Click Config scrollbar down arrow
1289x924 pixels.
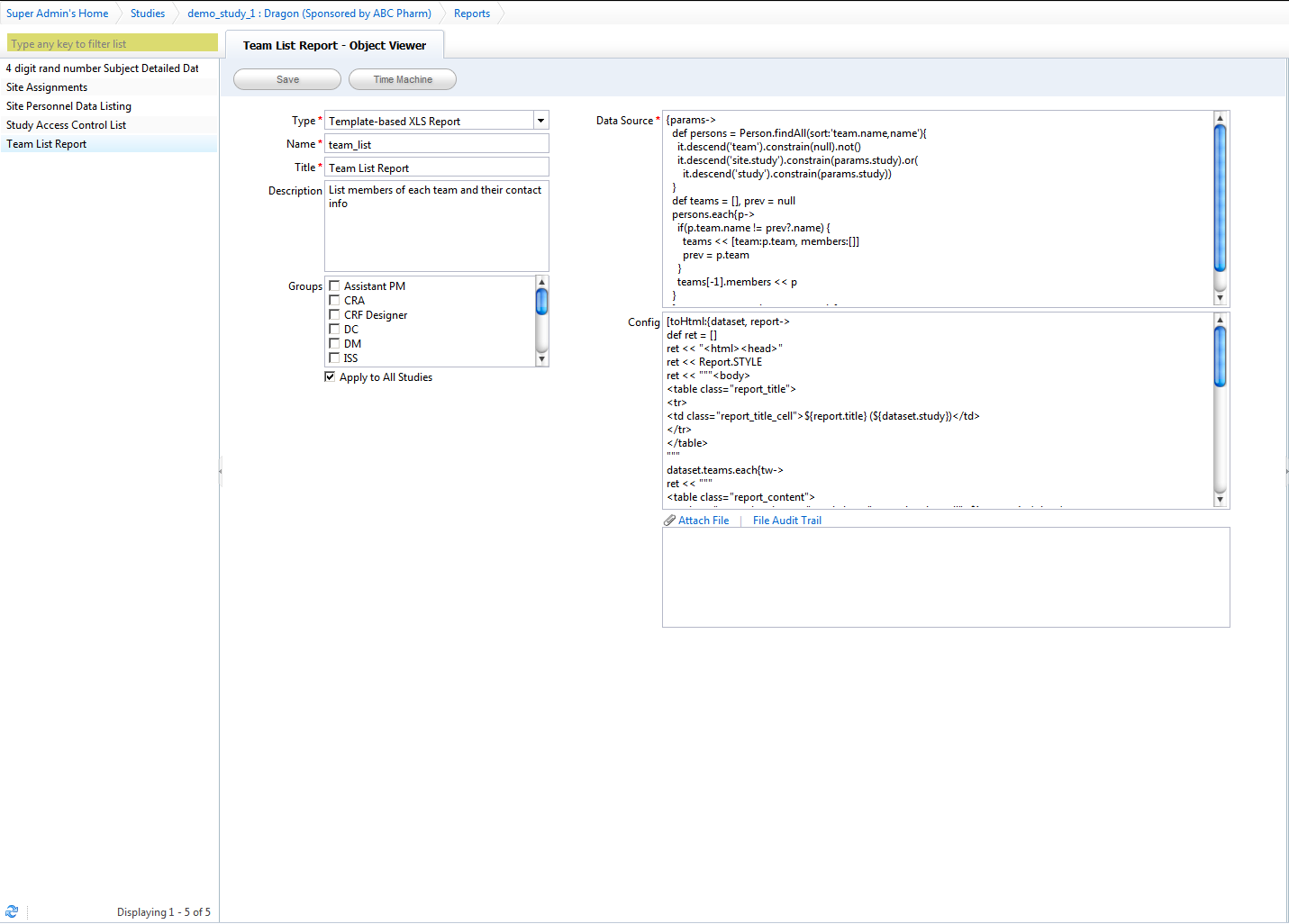pyautogui.click(x=1221, y=500)
